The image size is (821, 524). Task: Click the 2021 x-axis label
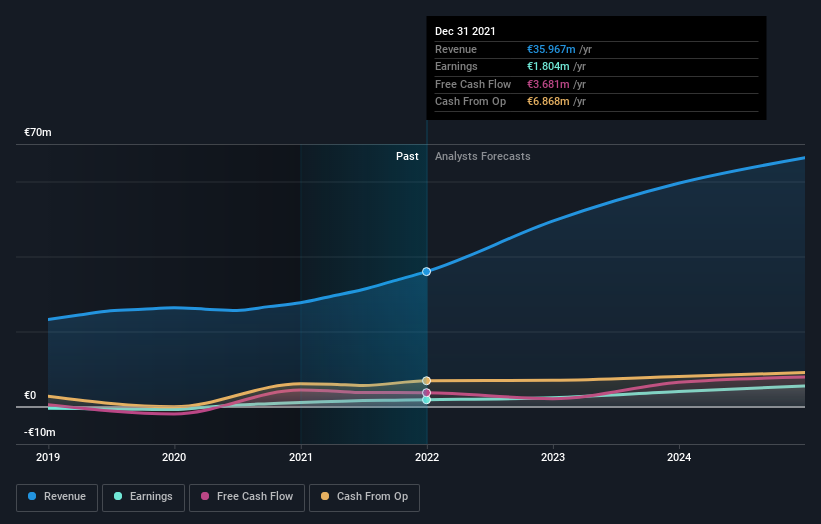click(x=301, y=457)
